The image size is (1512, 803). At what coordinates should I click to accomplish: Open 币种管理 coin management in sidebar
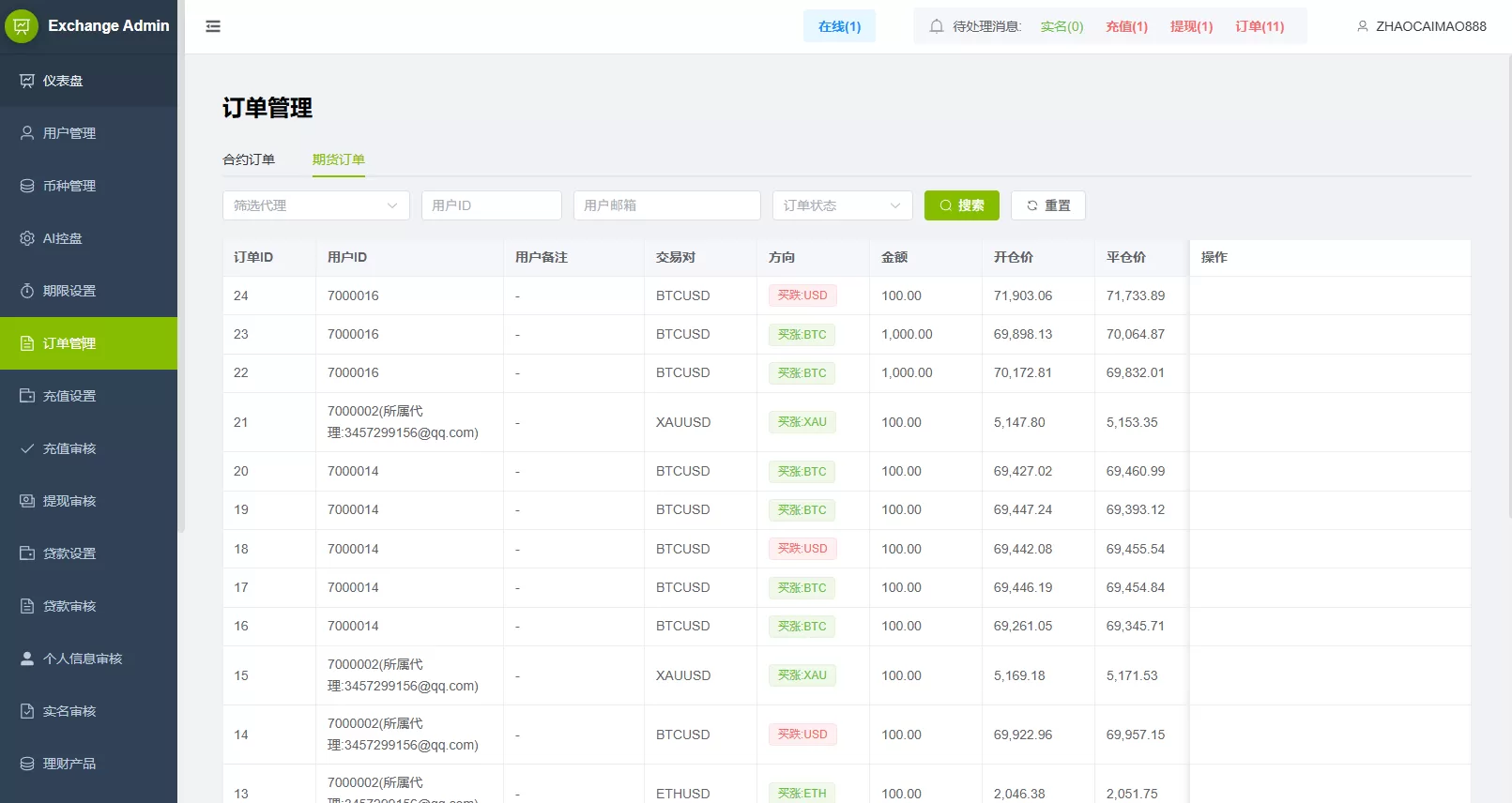point(69,186)
